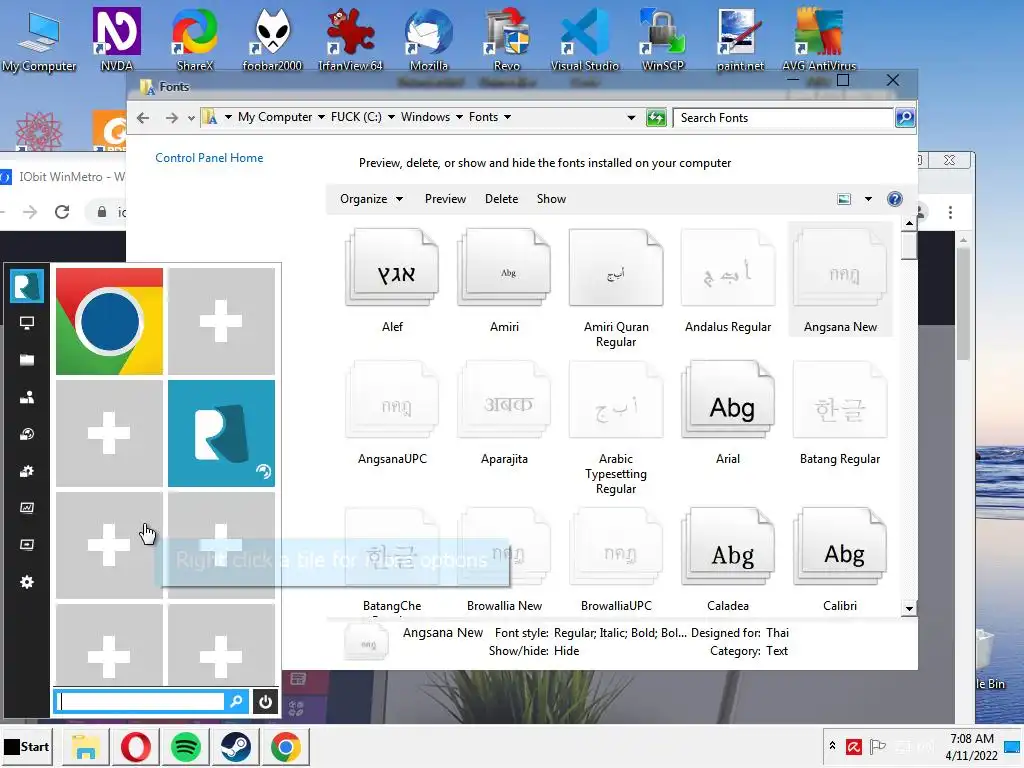Screen dimensions: 1024x768
Task: Expand the Windows breadcrumb arrow
Action: tap(459, 118)
